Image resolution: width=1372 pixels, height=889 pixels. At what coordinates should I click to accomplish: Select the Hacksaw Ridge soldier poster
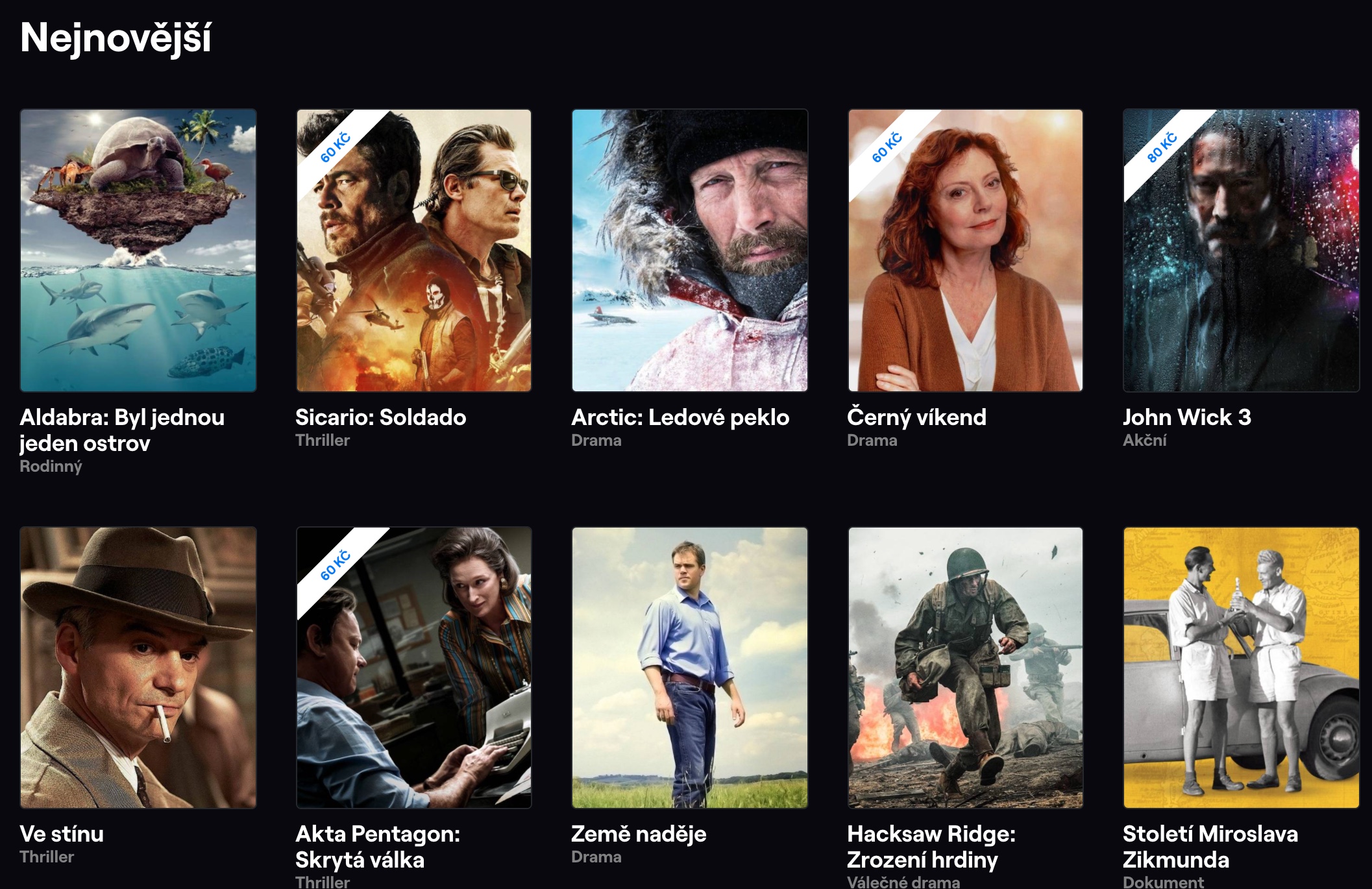[966, 668]
